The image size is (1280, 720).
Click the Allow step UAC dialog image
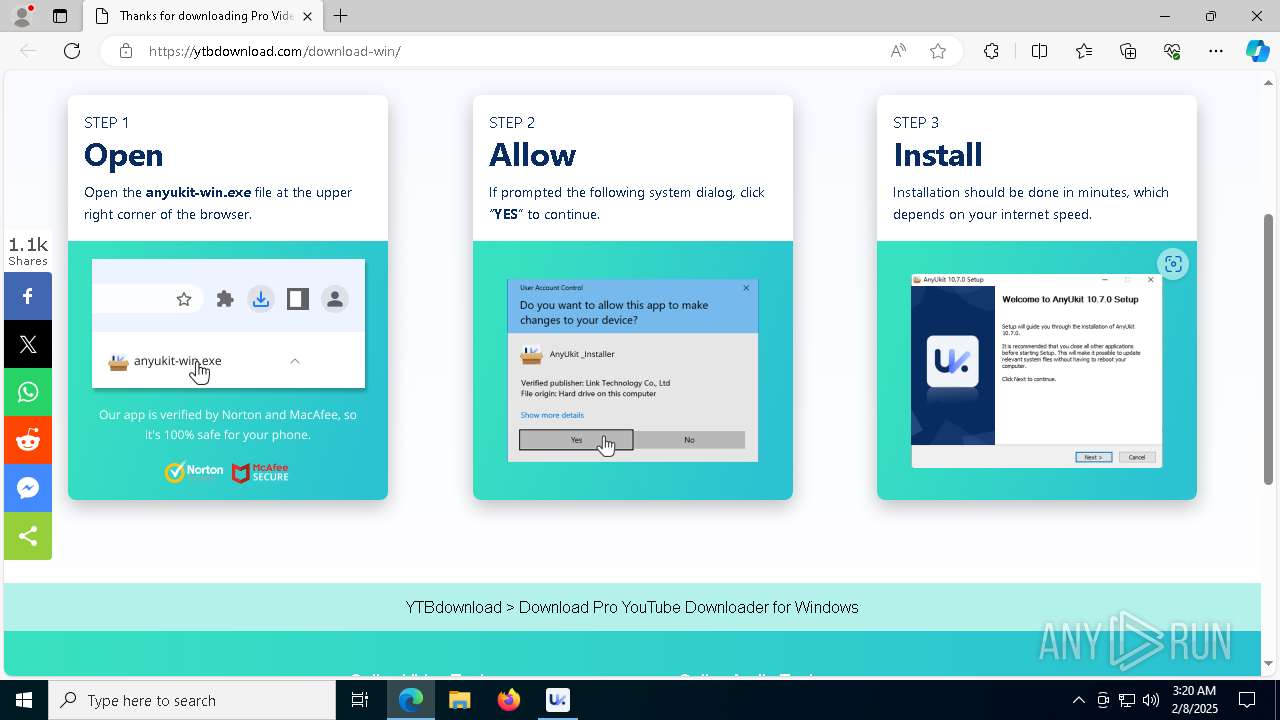point(633,370)
